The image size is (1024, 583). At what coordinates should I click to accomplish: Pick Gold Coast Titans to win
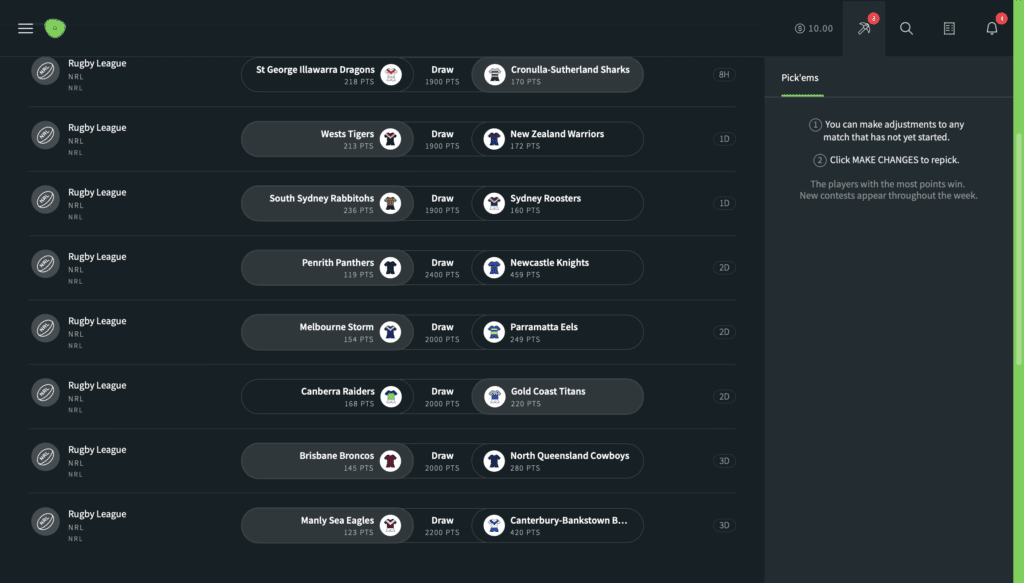tap(558, 397)
